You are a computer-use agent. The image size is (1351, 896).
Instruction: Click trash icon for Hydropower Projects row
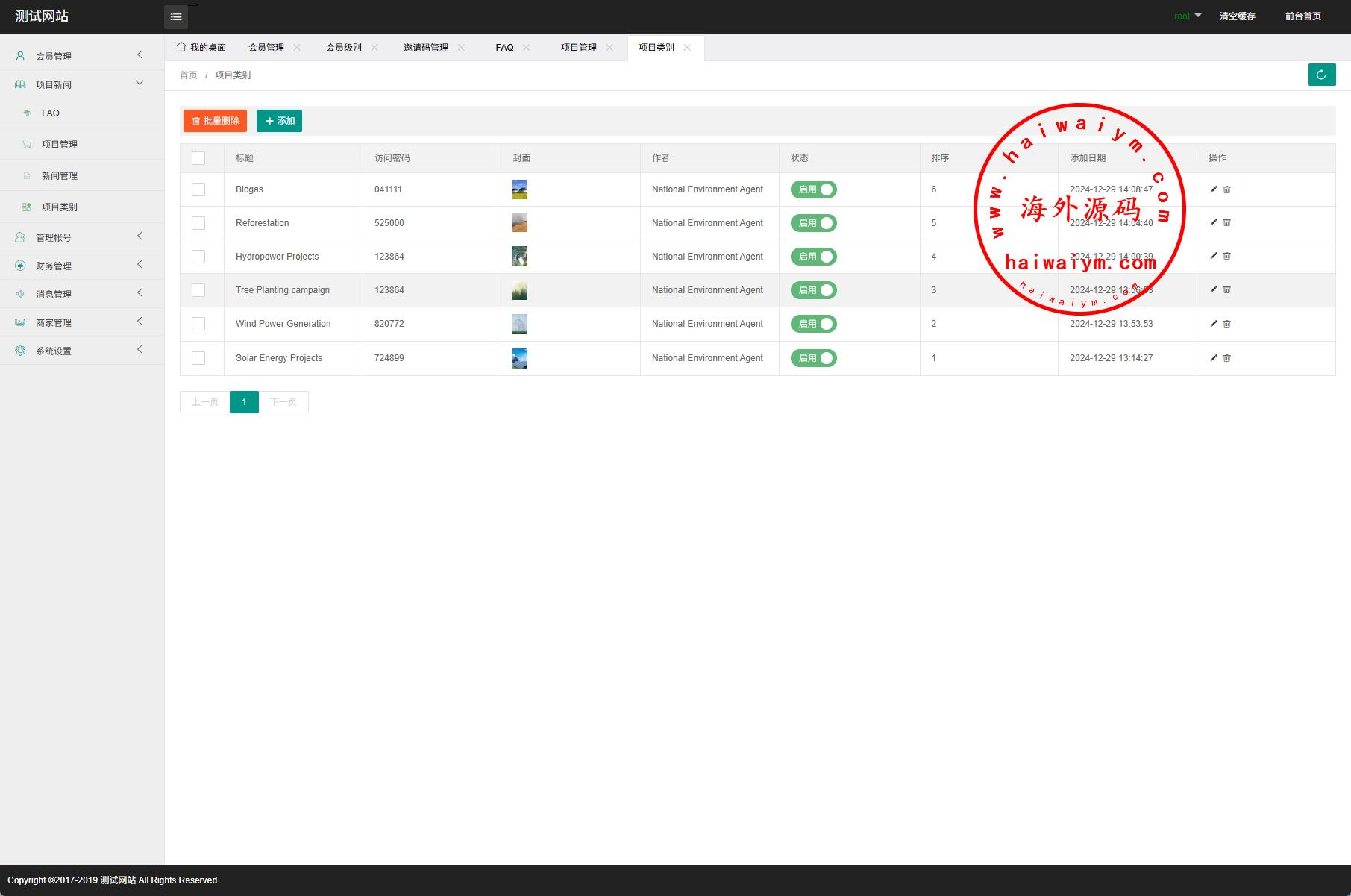coord(1227,257)
